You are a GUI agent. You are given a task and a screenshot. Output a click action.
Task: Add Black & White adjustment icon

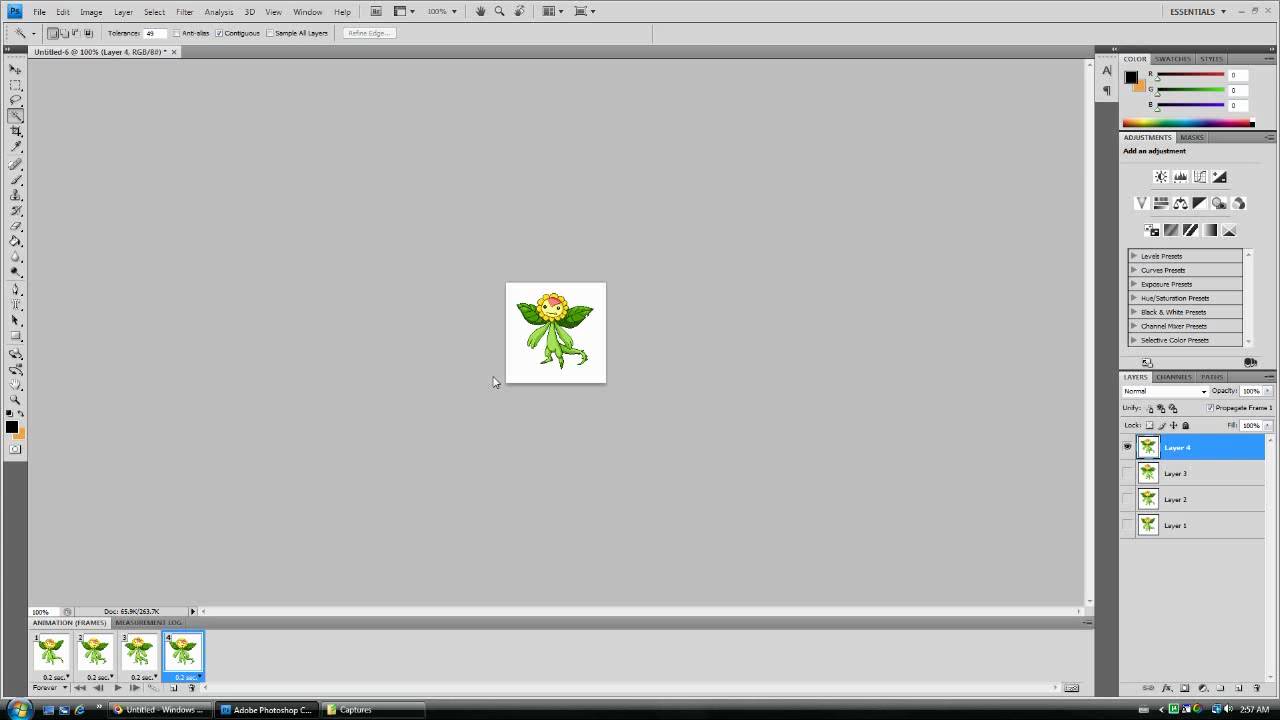pyautogui.click(x=1200, y=203)
